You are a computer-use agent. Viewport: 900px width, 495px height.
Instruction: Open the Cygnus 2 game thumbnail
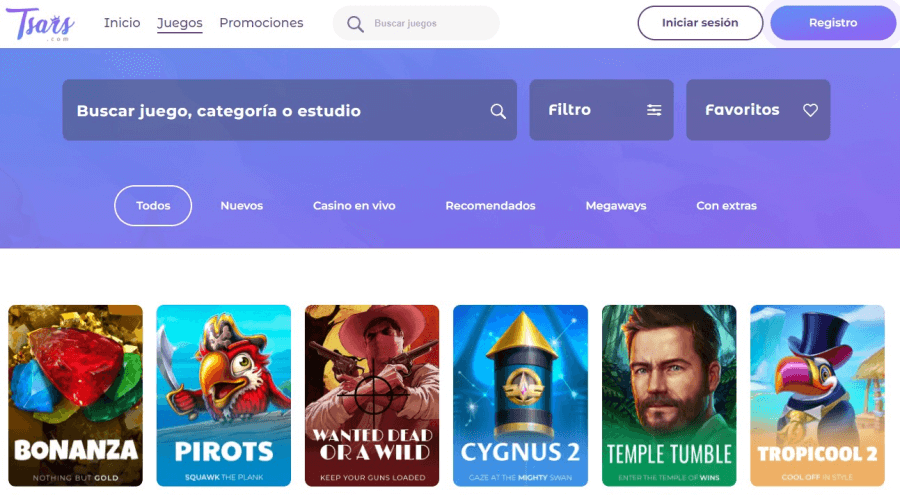[x=521, y=396]
